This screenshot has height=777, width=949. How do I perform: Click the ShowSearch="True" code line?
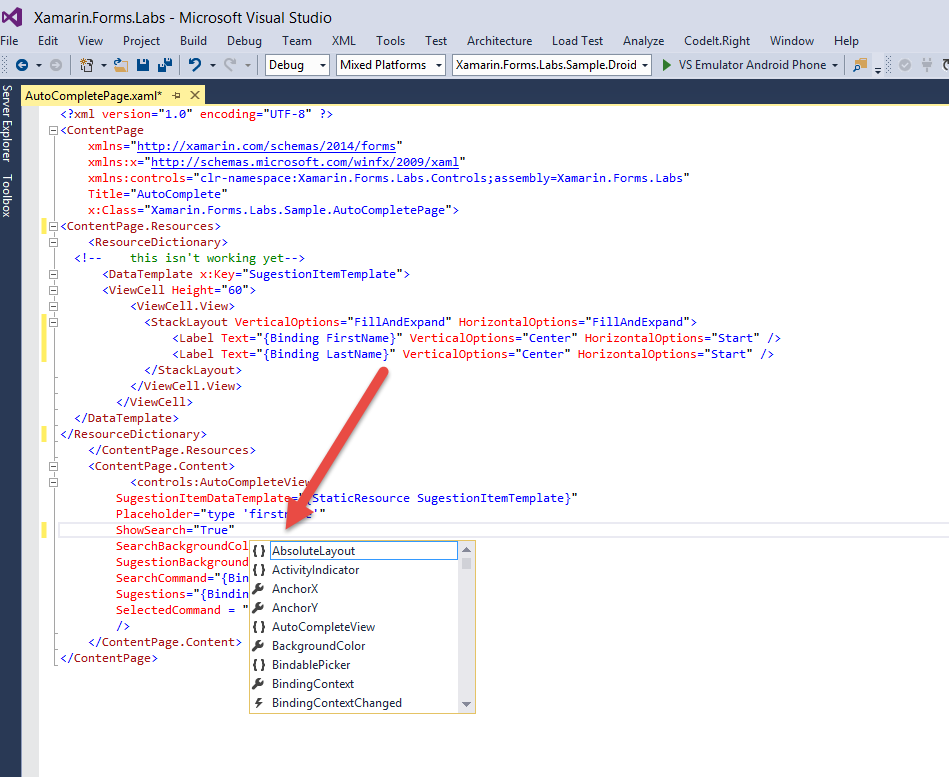[175, 530]
